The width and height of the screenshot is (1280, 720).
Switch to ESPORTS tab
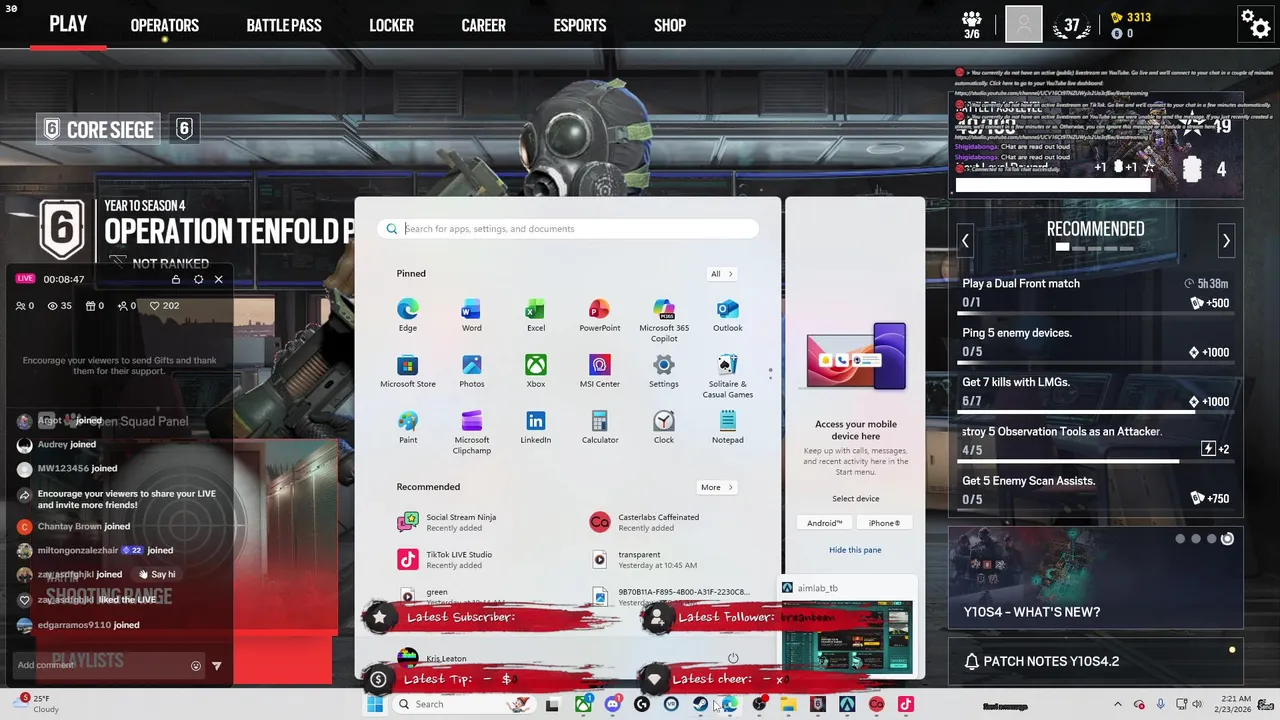[580, 25]
